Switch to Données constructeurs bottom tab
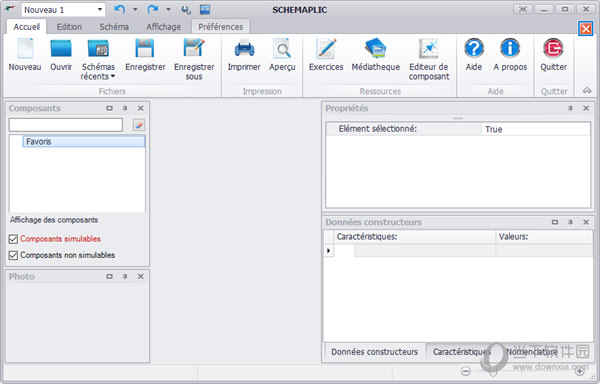Viewport: 600px width, 384px height. pyautogui.click(x=375, y=352)
